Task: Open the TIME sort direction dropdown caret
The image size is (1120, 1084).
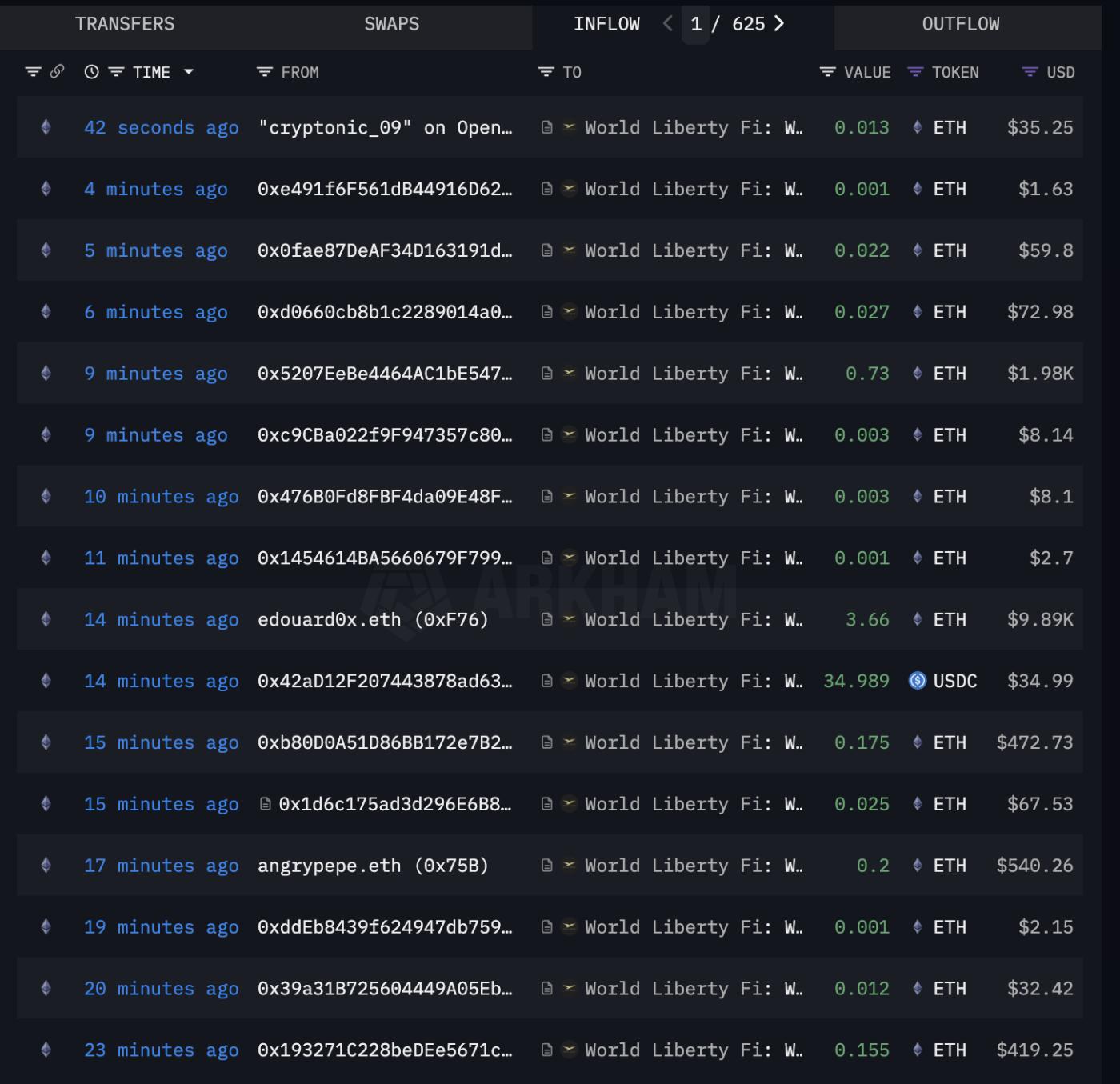Action: [x=189, y=72]
